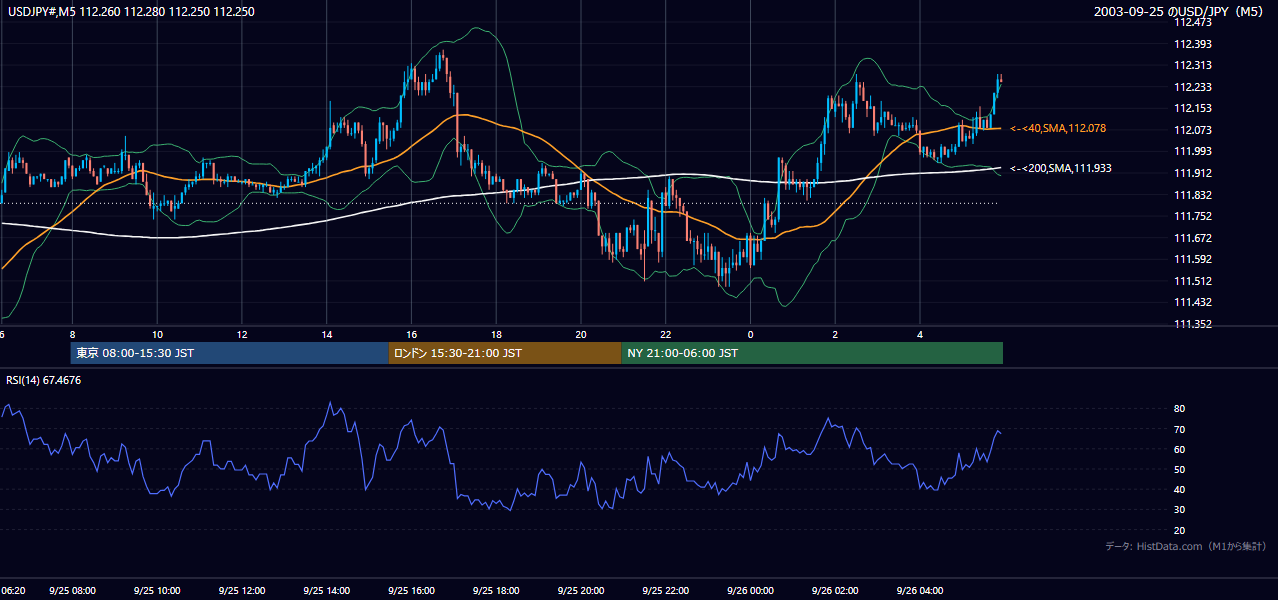Click price level 111.752 on the price axis
1278x600 pixels.
1193,216
